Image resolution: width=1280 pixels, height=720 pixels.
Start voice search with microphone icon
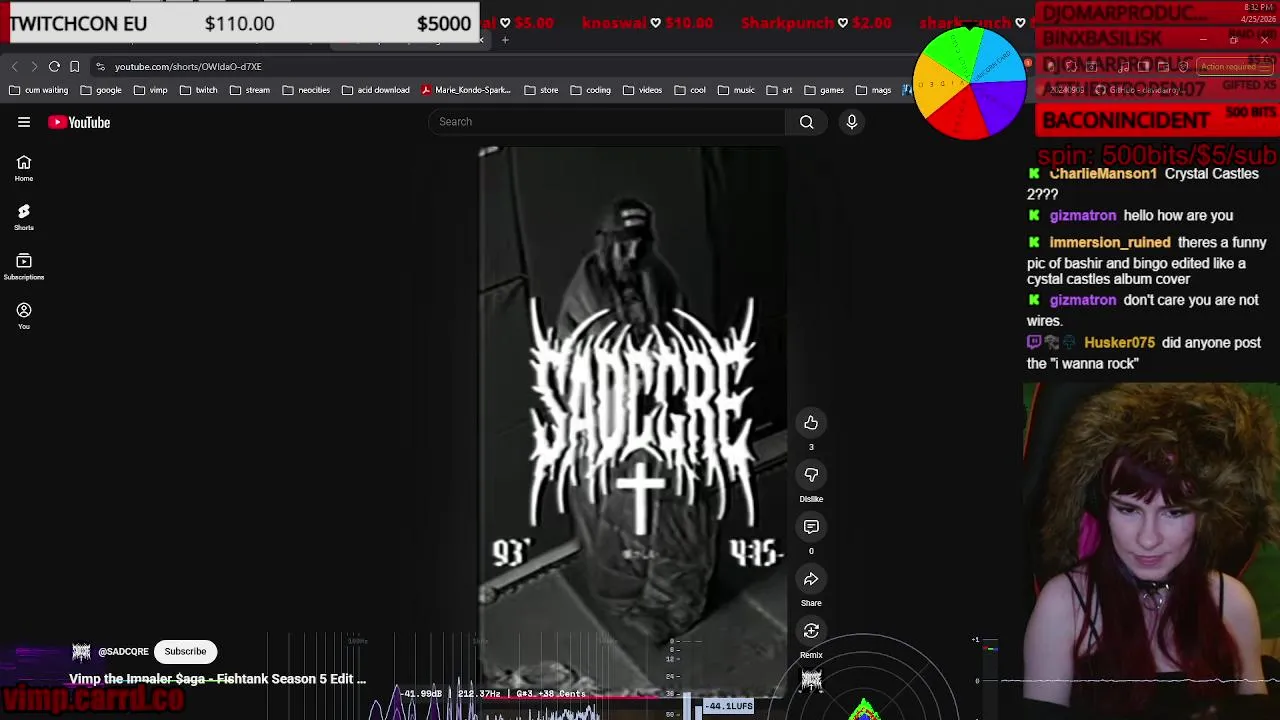(x=852, y=122)
